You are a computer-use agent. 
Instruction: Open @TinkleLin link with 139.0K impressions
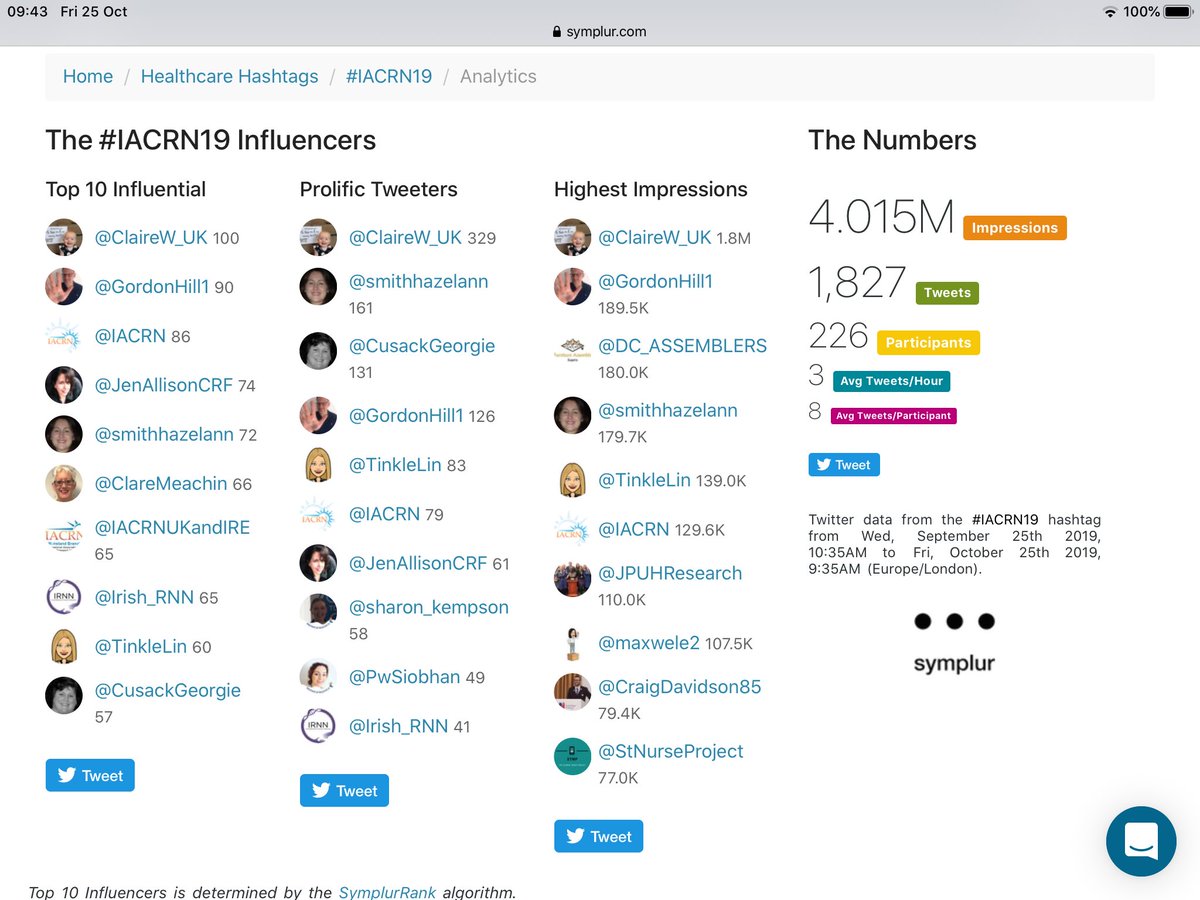pyautogui.click(x=644, y=480)
